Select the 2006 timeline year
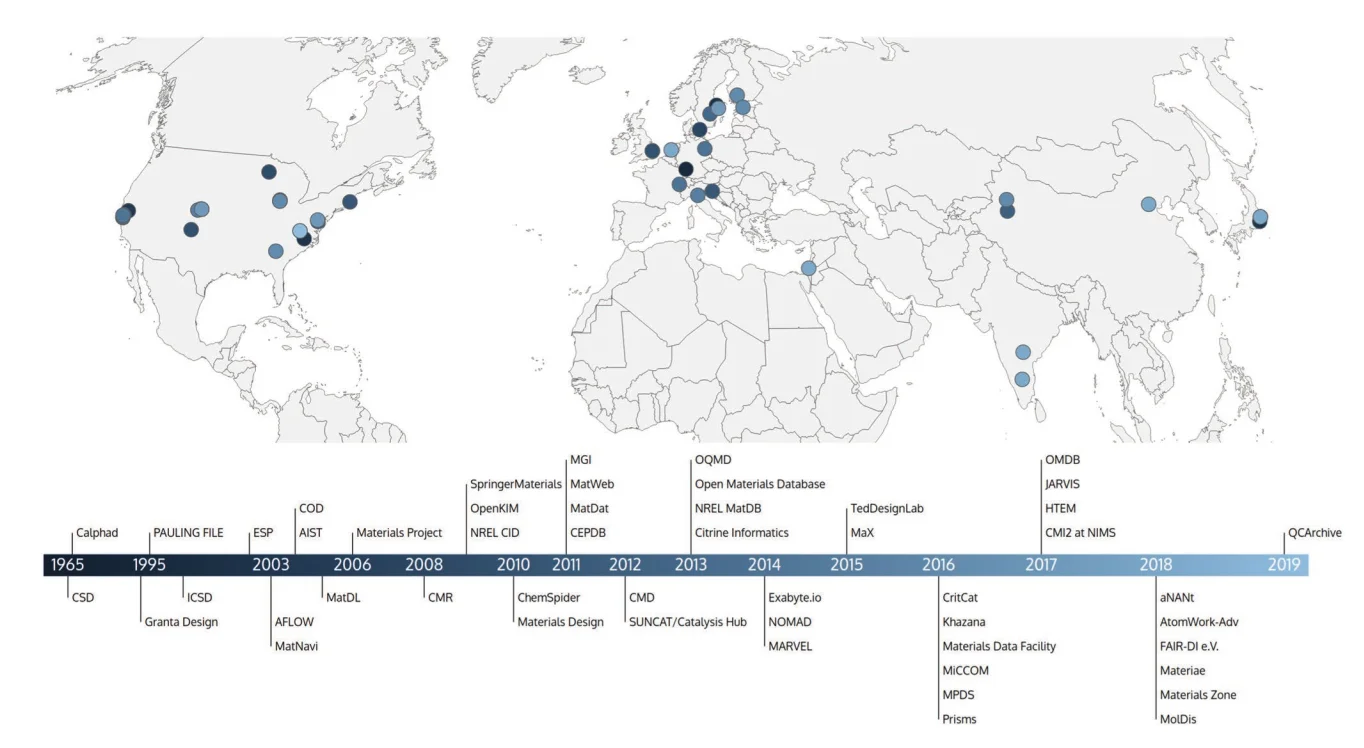Viewport: 1364px width, 748px height. coord(352,565)
